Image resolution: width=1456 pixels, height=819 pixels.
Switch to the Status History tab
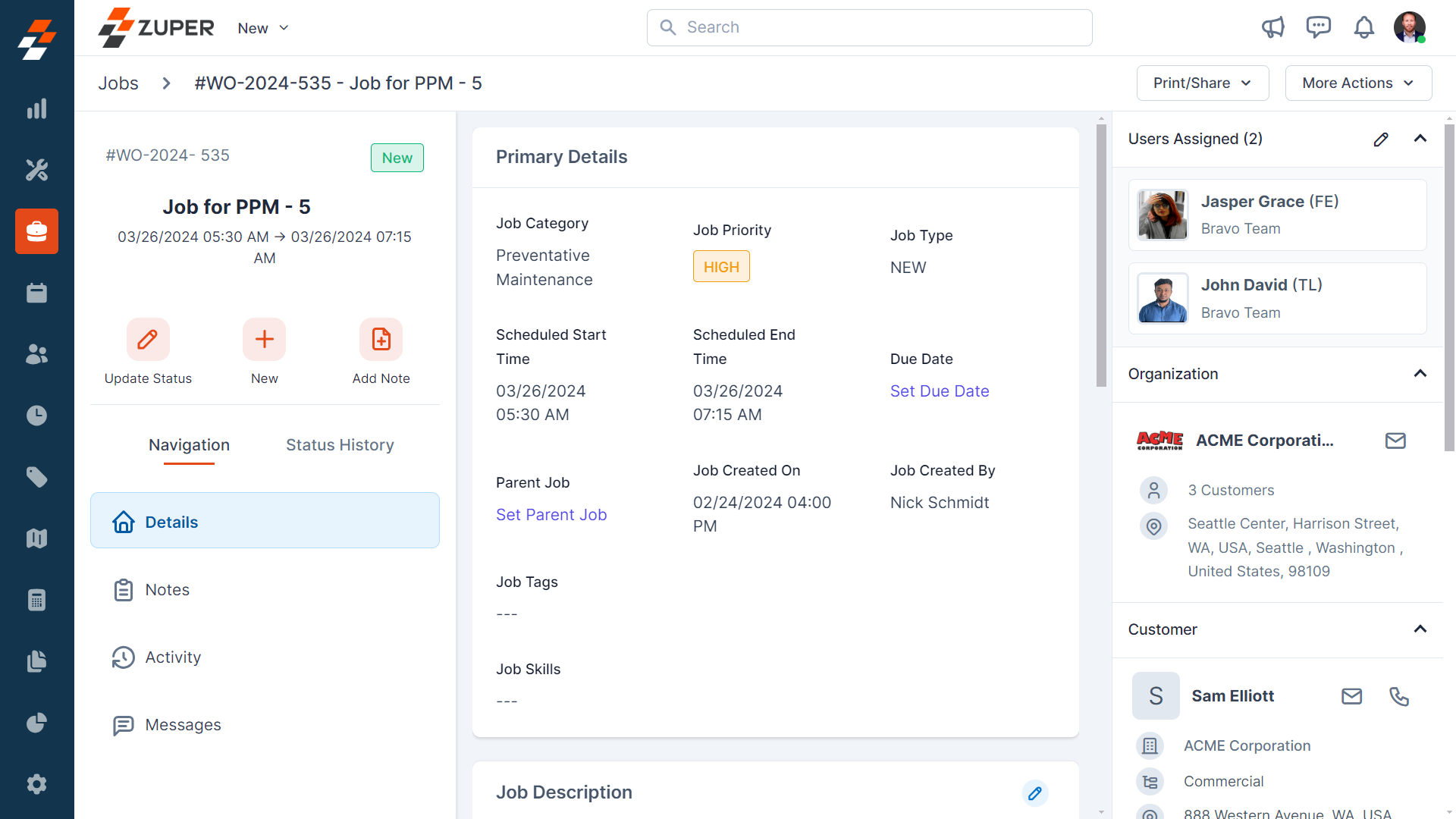click(340, 445)
